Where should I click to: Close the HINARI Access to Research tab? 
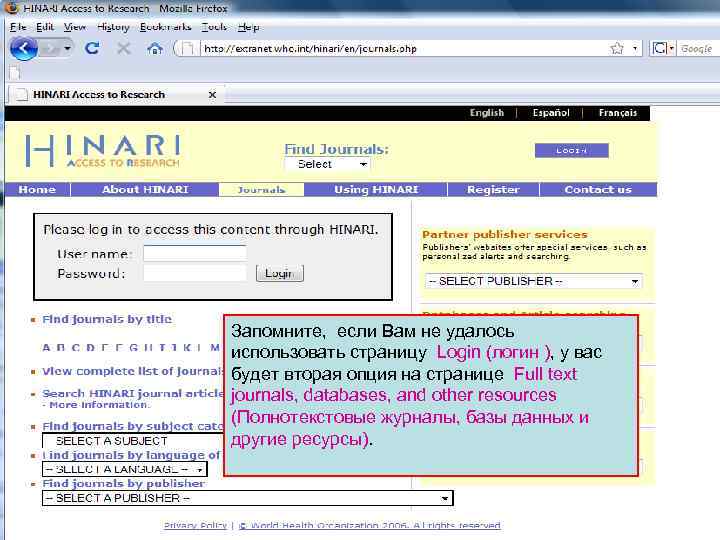coord(212,95)
